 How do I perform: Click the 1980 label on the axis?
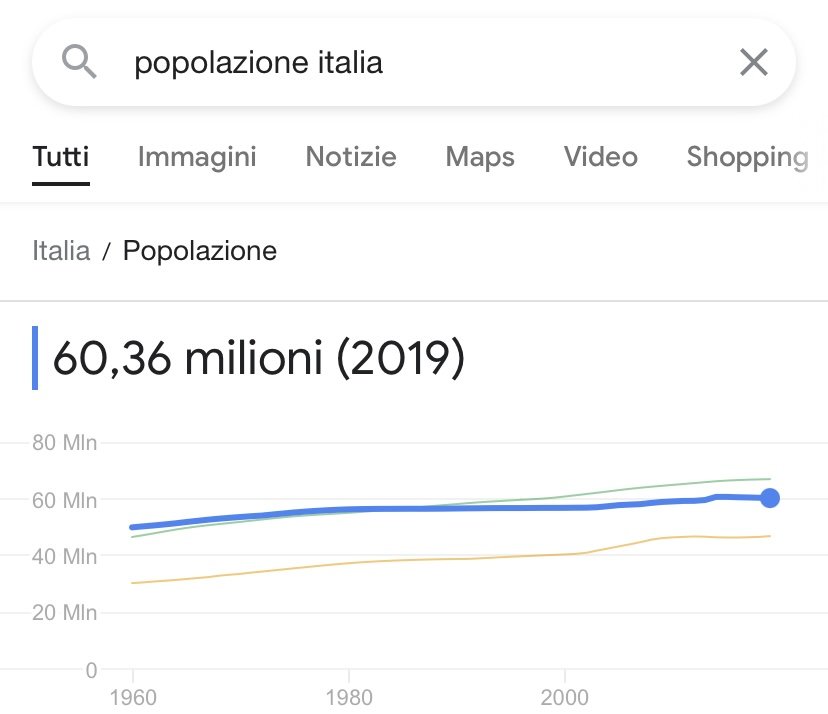348,696
